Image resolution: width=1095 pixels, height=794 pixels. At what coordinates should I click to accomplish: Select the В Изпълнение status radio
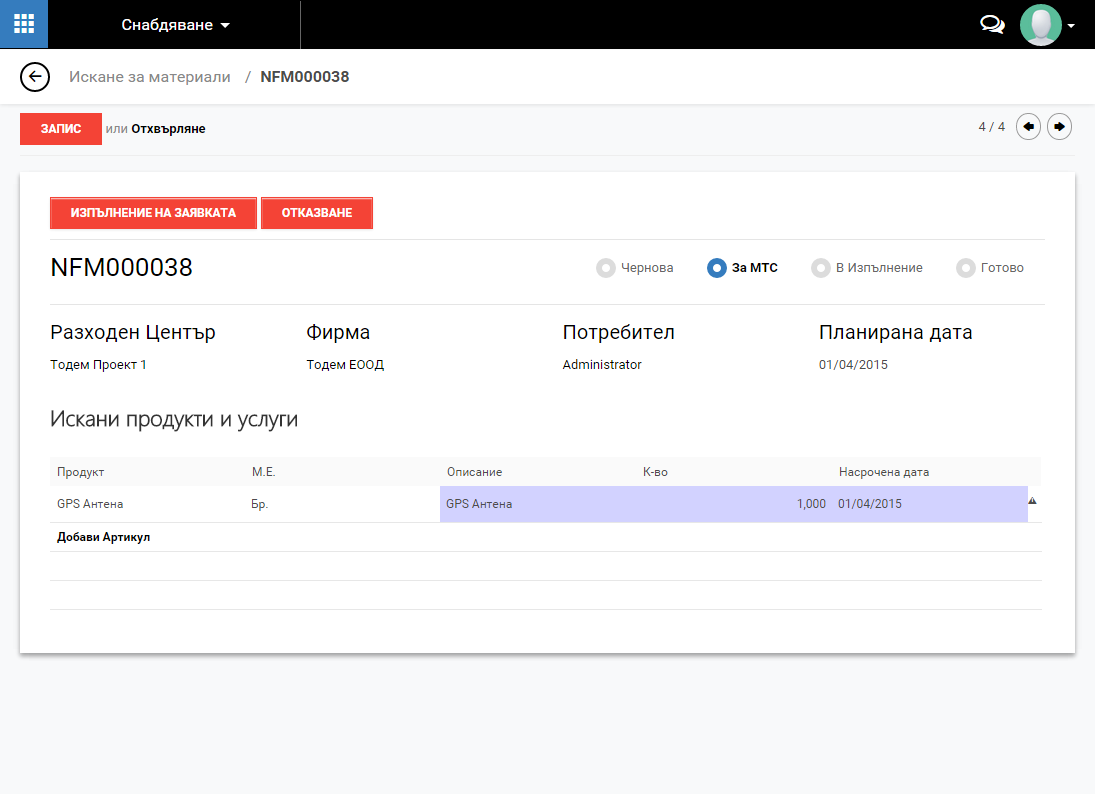tap(821, 268)
